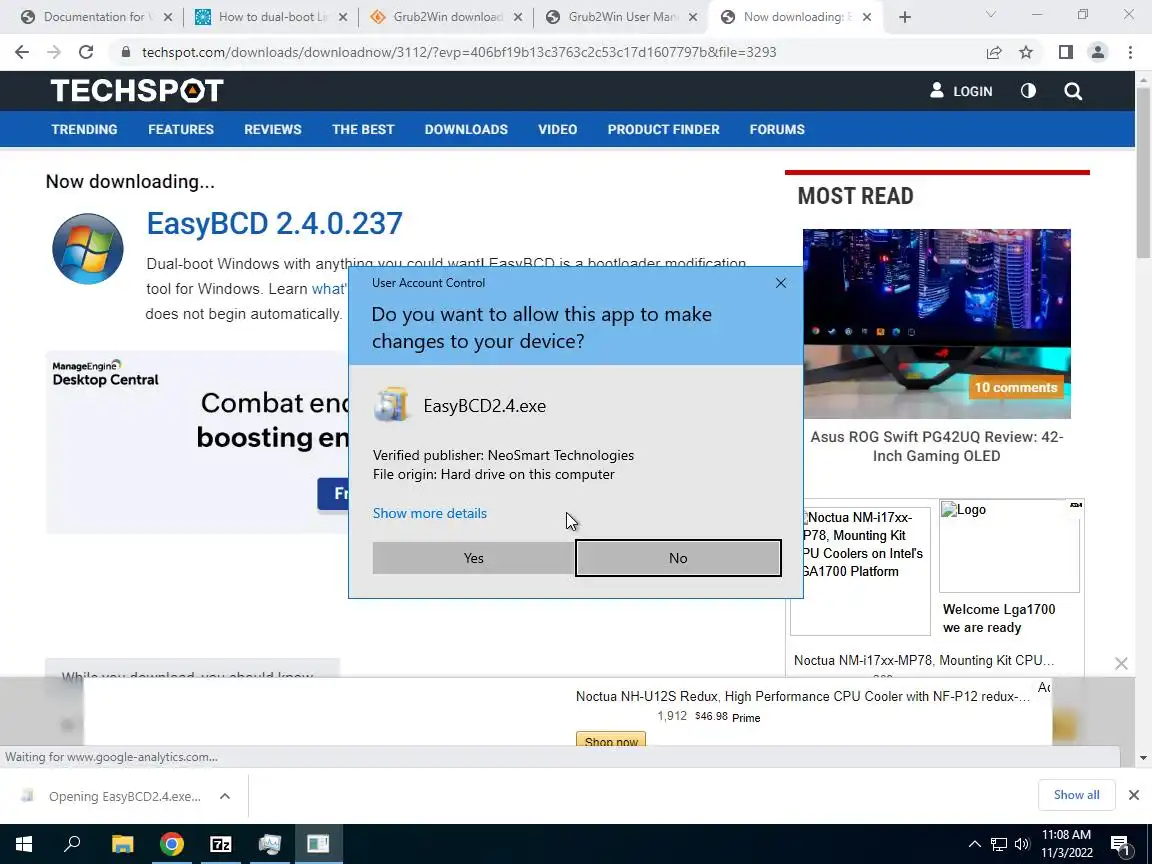Toggle Chrome side panel
The height and width of the screenshot is (864, 1152).
coord(1065,52)
